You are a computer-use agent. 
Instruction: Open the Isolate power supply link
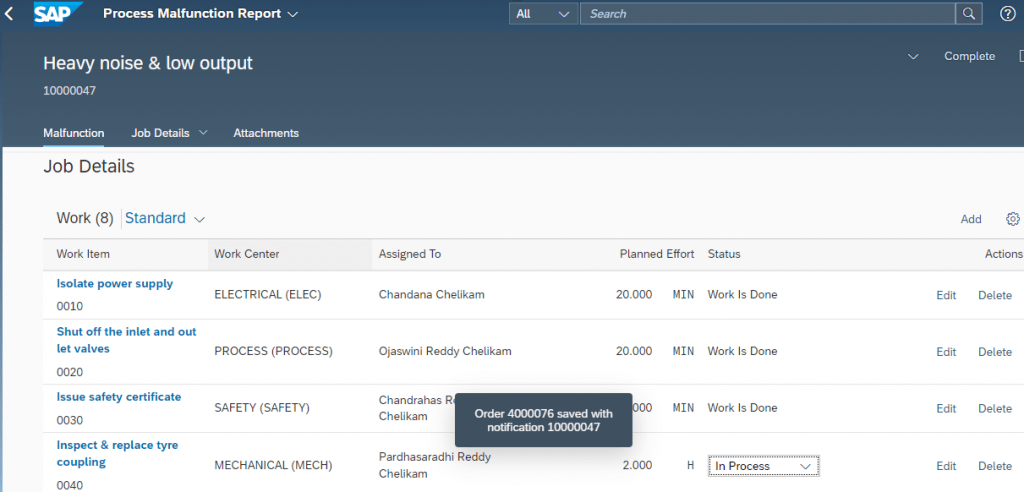pyautogui.click(x=115, y=284)
